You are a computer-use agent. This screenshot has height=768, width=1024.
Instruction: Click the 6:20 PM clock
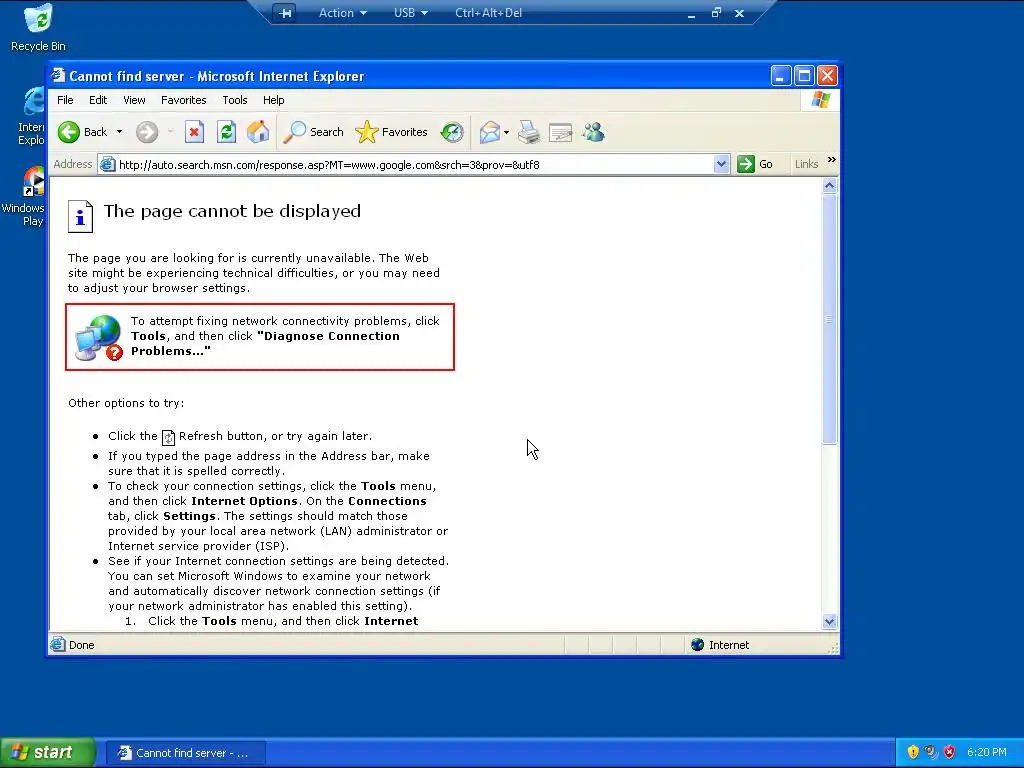[x=987, y=752]
